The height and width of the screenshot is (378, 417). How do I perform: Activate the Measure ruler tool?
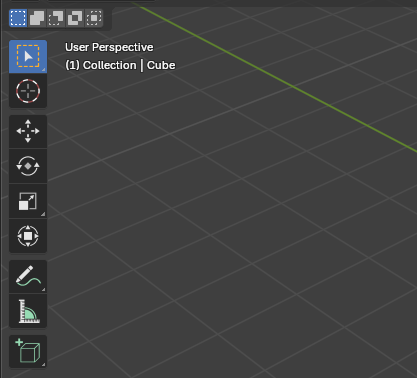click(x=28, y=311)
